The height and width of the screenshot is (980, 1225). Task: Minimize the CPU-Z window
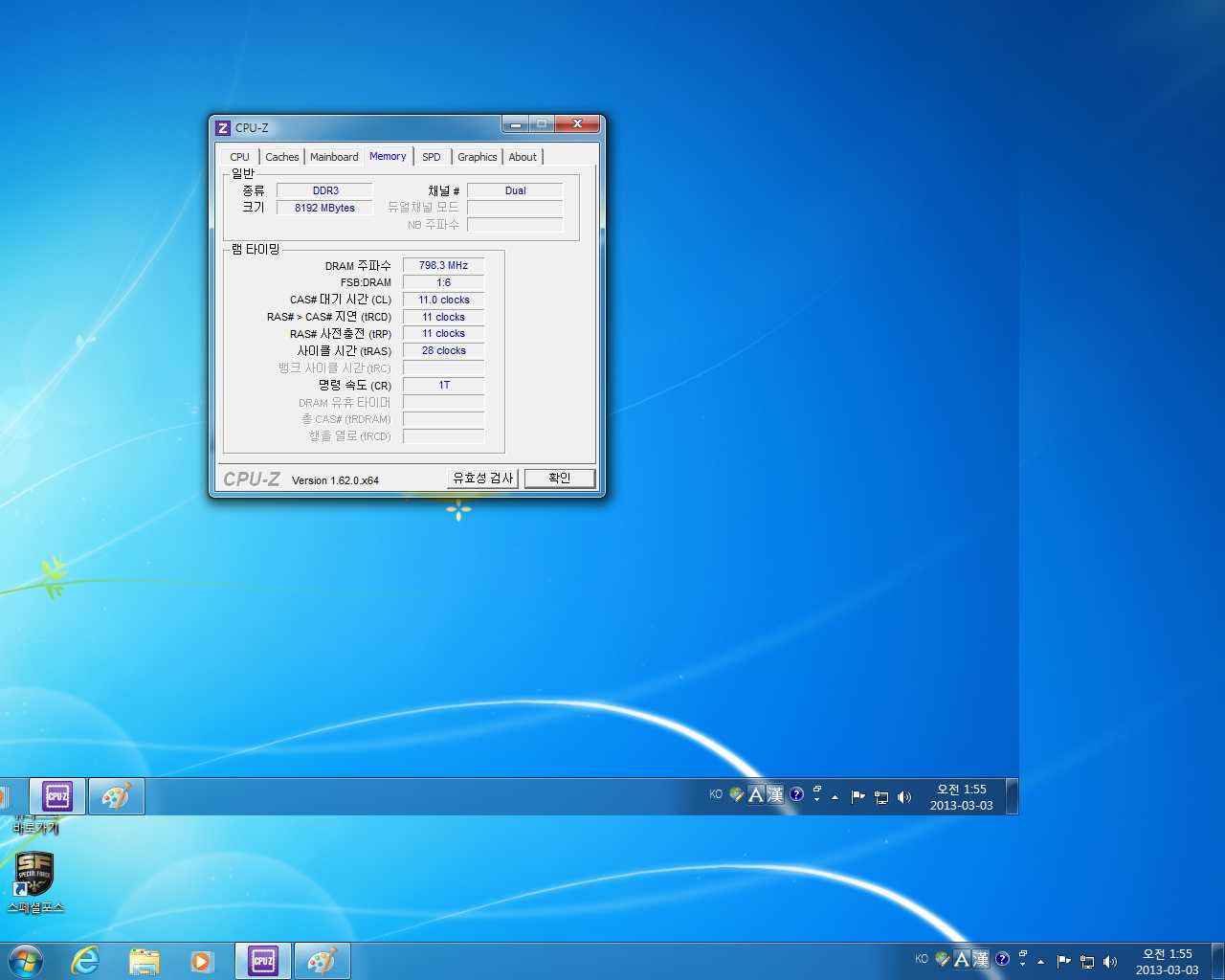coord(515,123)
